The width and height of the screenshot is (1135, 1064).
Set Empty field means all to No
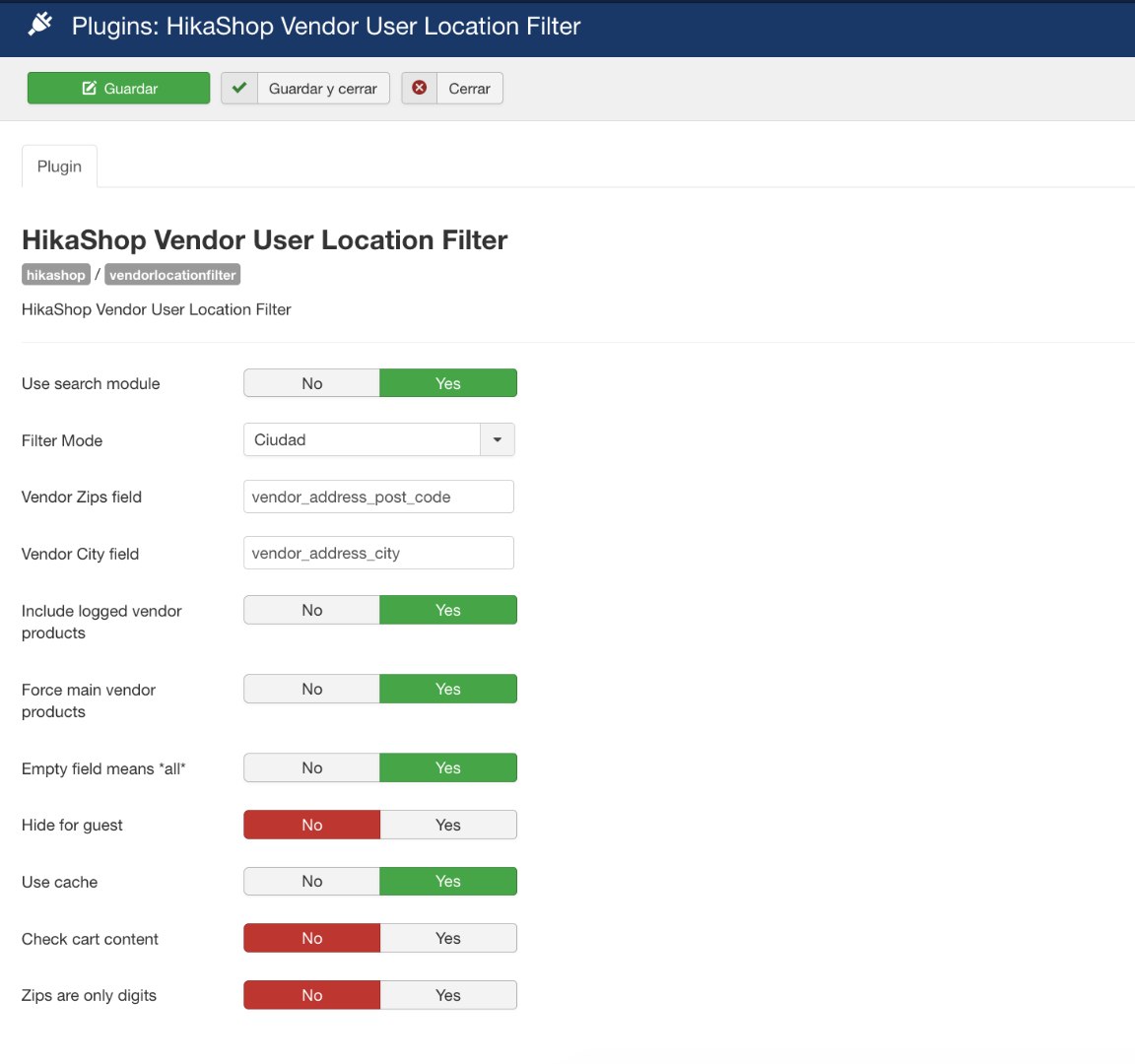click(x=312, y=767)
